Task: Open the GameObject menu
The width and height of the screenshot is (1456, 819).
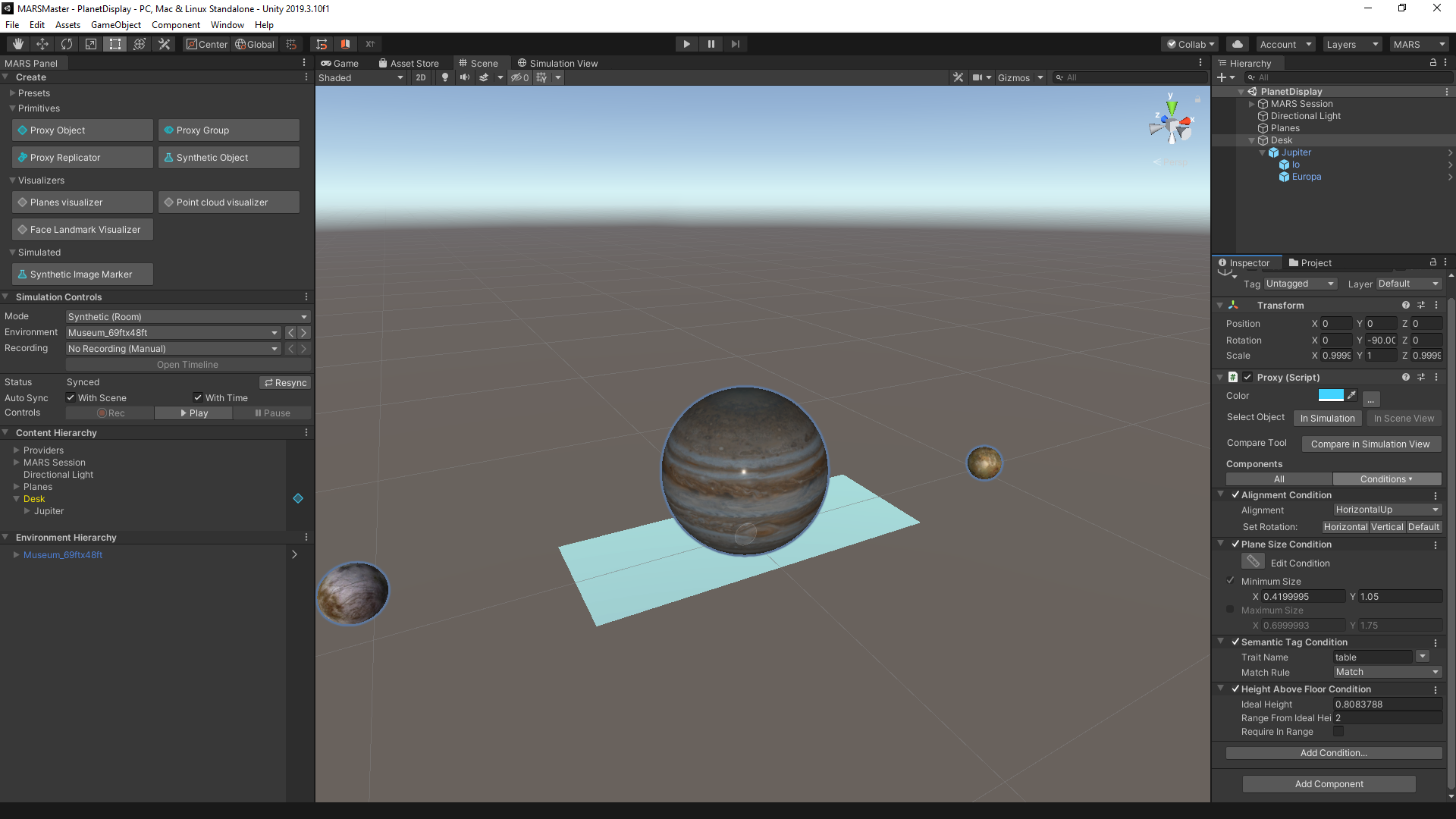Action: click(115, 24)
